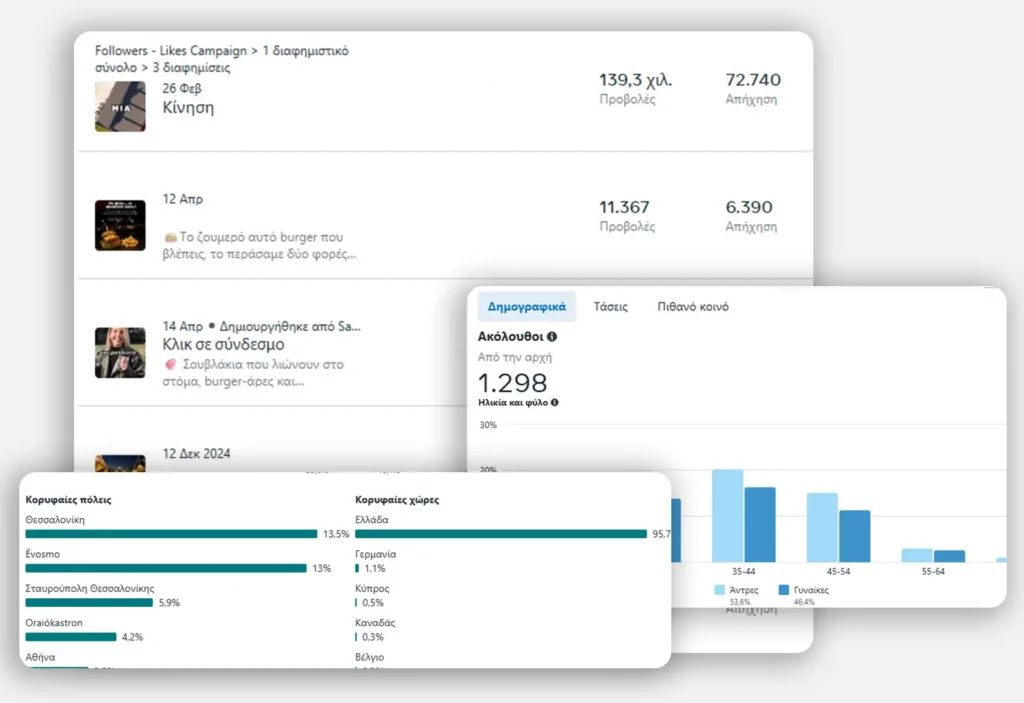Screen dimensions: 1024x703
Task: Switch to the Δημογραφικά tab
Action: click(526, 307)
